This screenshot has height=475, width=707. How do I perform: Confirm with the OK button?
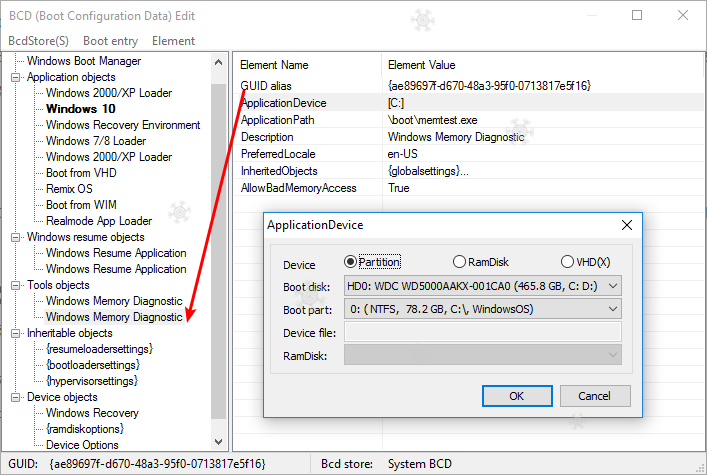click(x=517, y=396)
